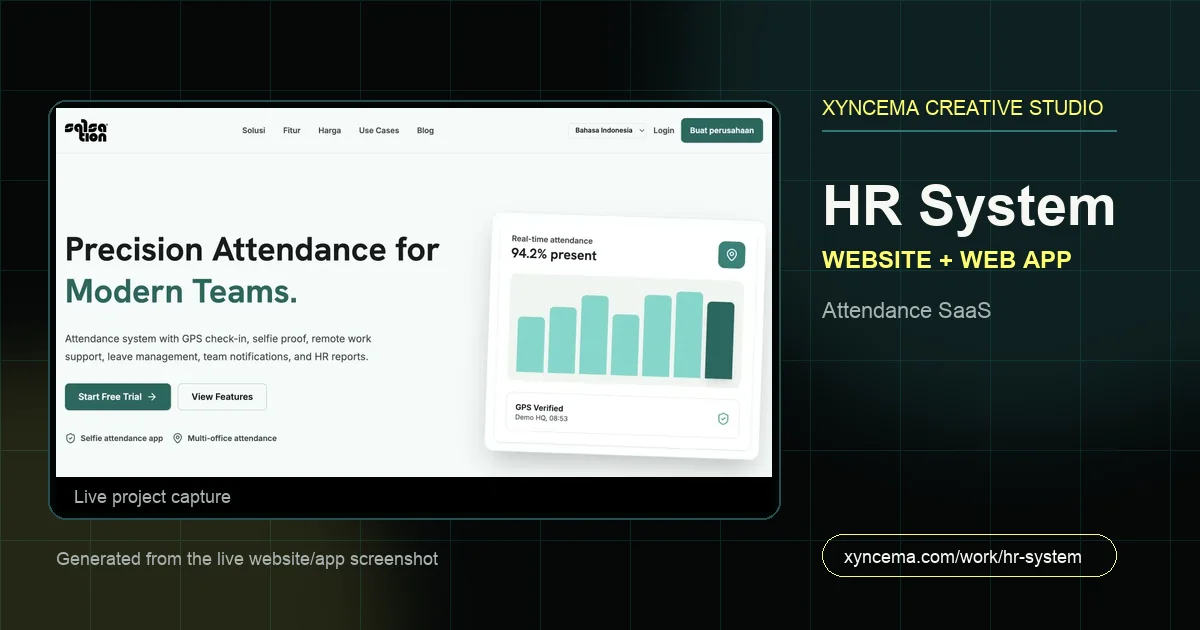1200x630 pixels.
Task: Click the "Demo HQ, 08:53" text
Action: 541,418
